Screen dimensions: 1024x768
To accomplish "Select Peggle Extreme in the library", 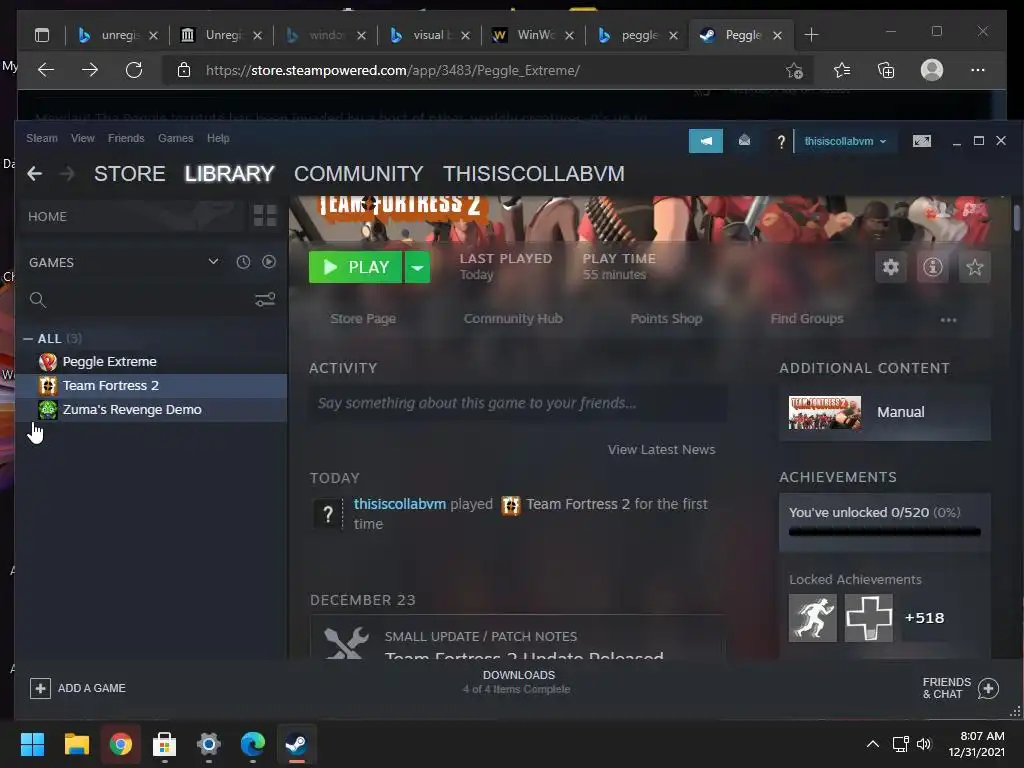I will (x=152, y=362).
